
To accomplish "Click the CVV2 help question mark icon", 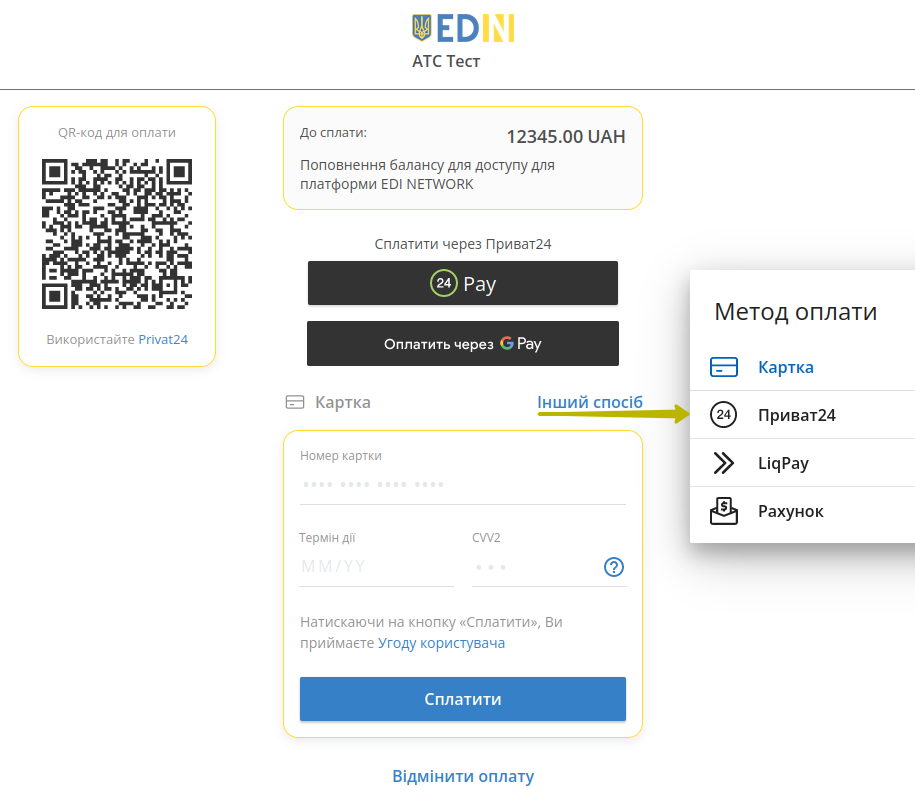I will coord(613,567).
